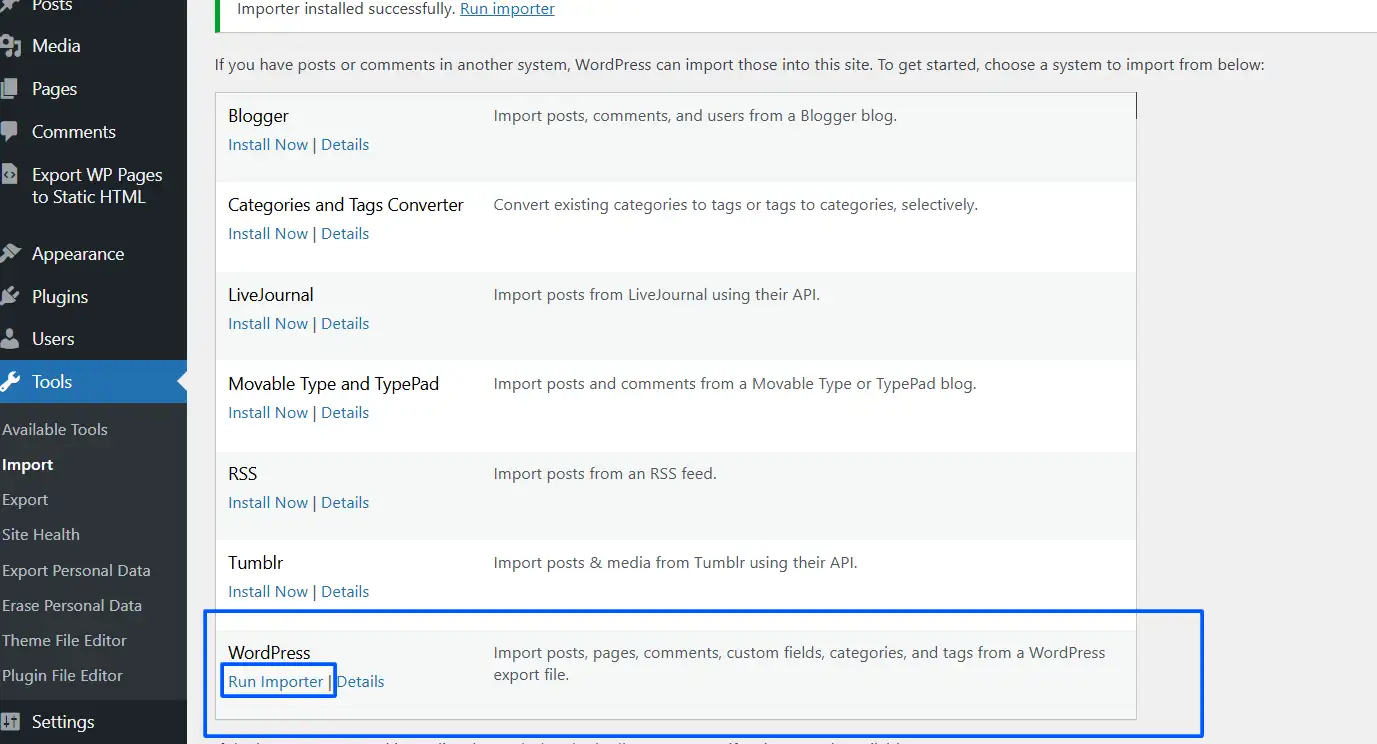The height and width of the screenshot is (744, 1377).
Task: Install the RSS importer
Action: [x=268, y=503]
